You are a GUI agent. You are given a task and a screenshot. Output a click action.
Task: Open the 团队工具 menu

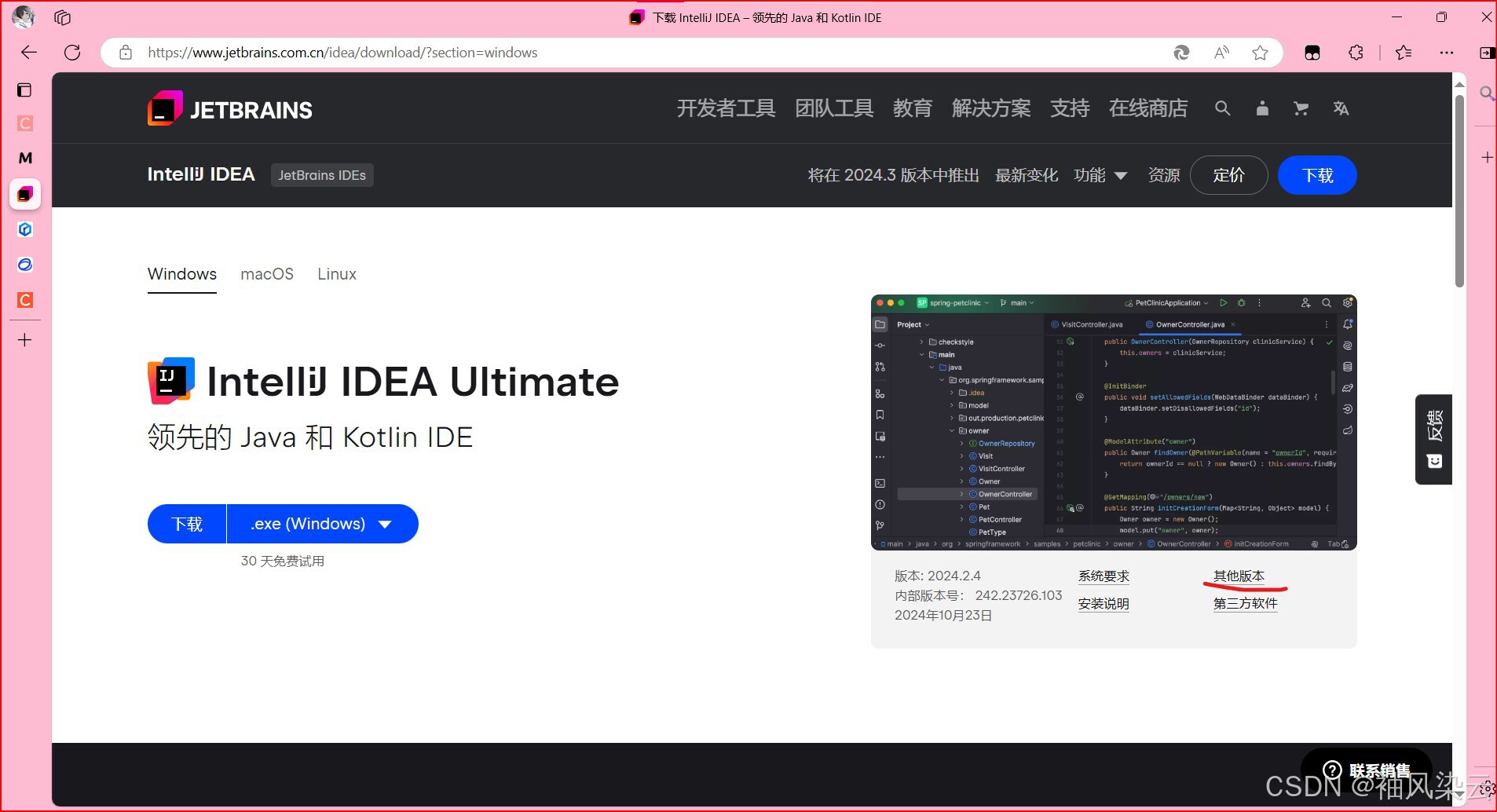pyautogui.click(x=834, y=108)
